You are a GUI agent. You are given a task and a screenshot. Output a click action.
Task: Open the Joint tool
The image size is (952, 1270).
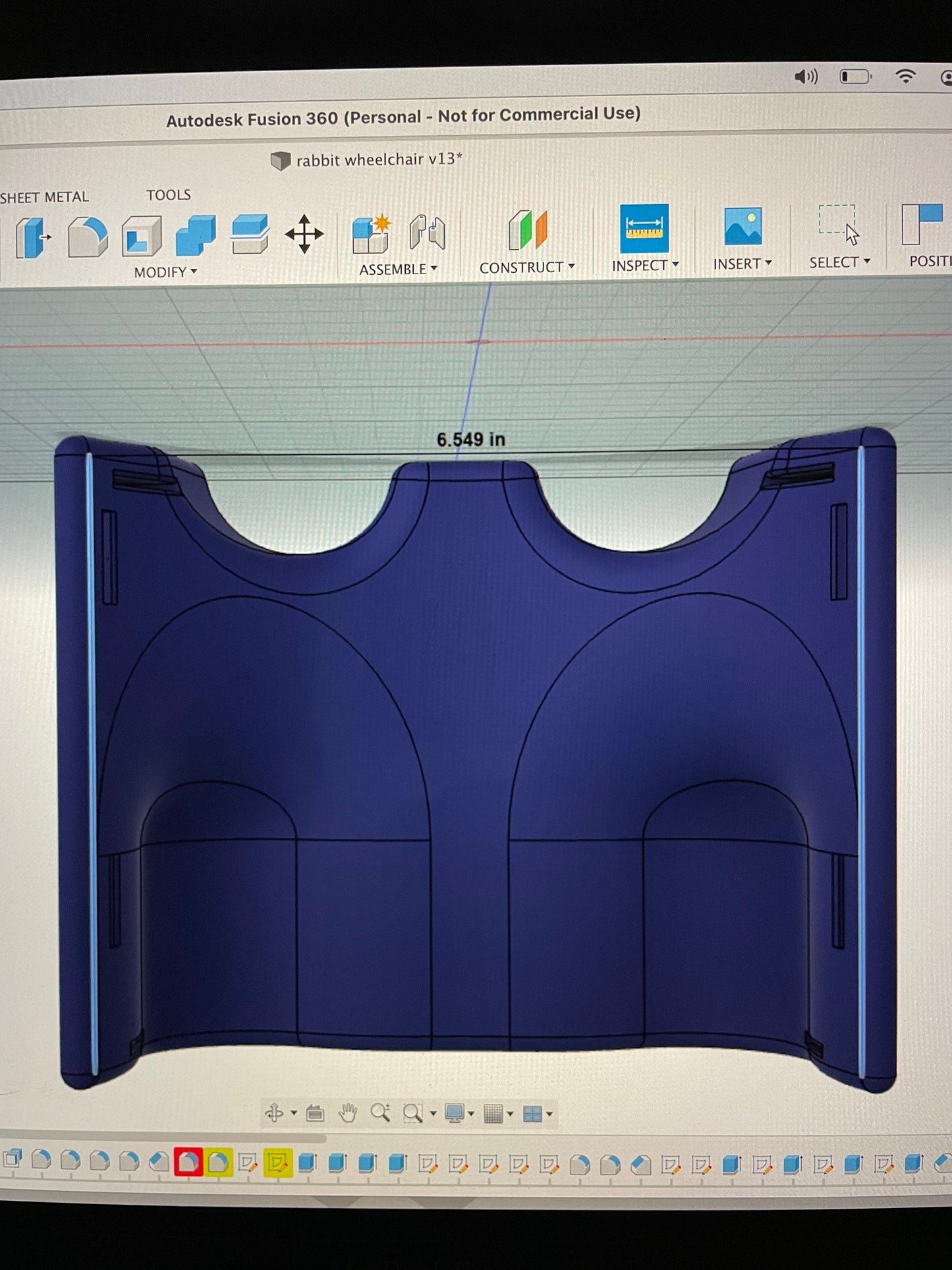[427, 233]
